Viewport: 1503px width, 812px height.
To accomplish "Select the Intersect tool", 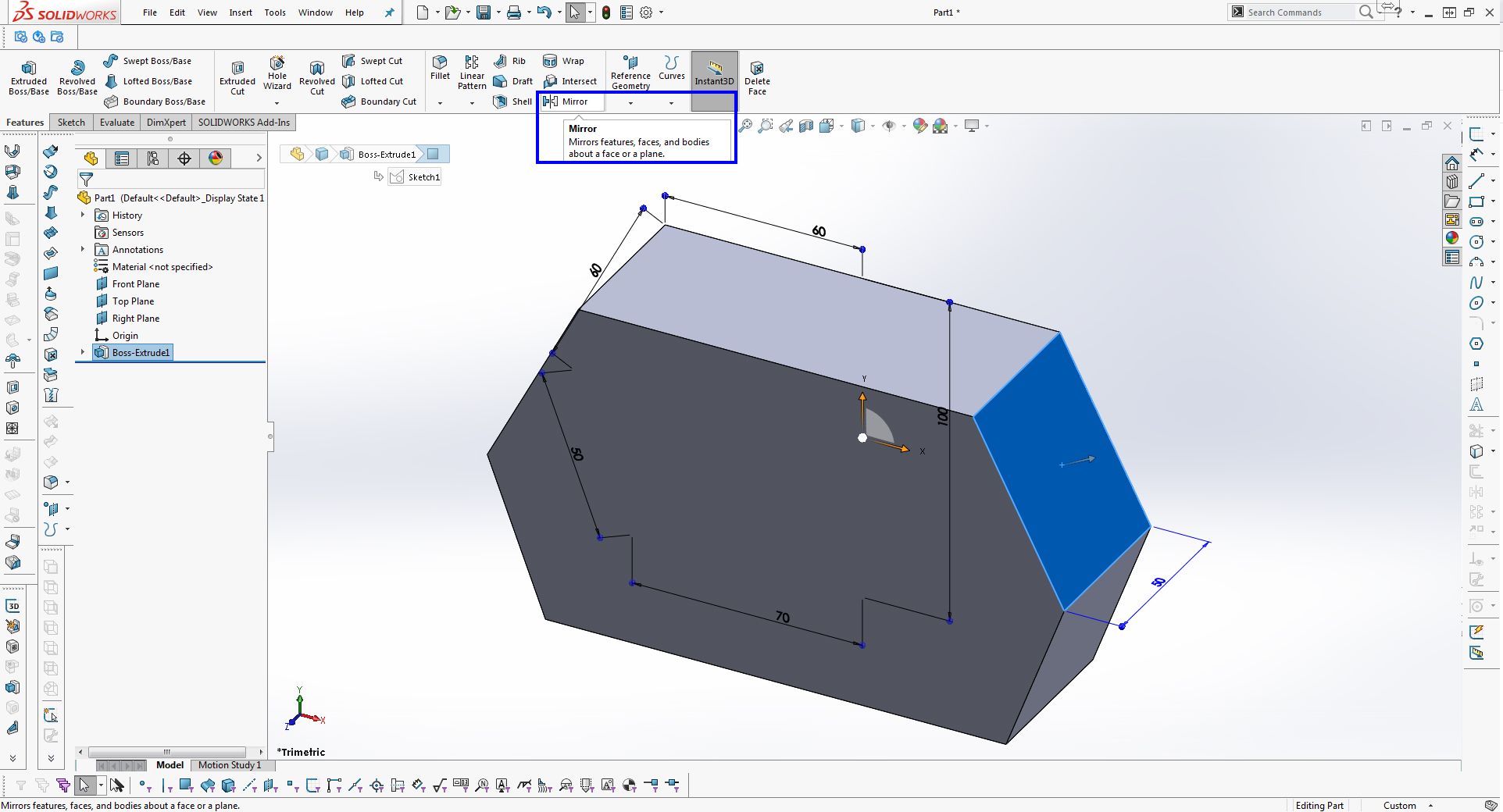I will coord(569,81).
